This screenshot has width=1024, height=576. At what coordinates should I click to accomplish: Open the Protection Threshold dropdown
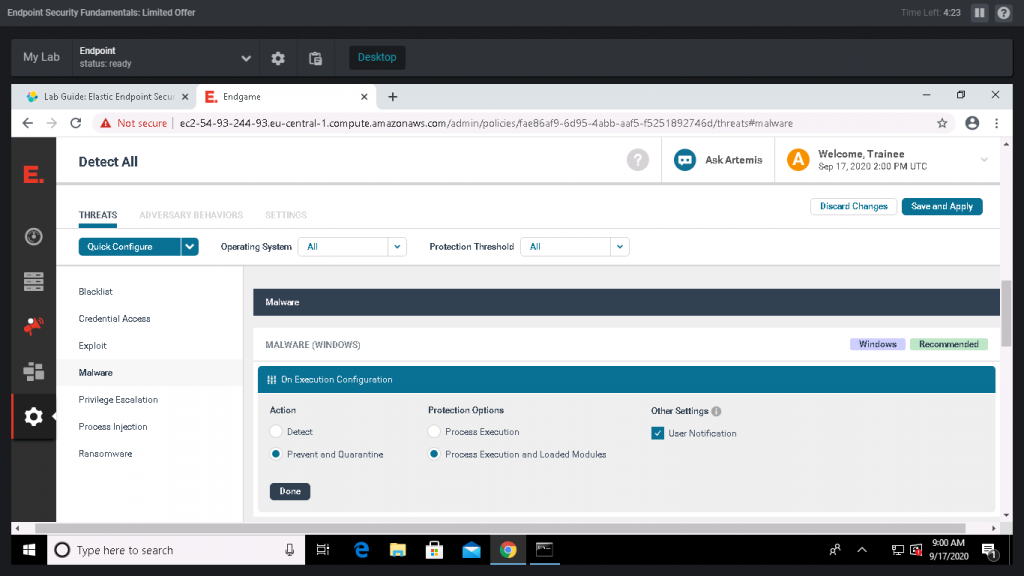575,247
